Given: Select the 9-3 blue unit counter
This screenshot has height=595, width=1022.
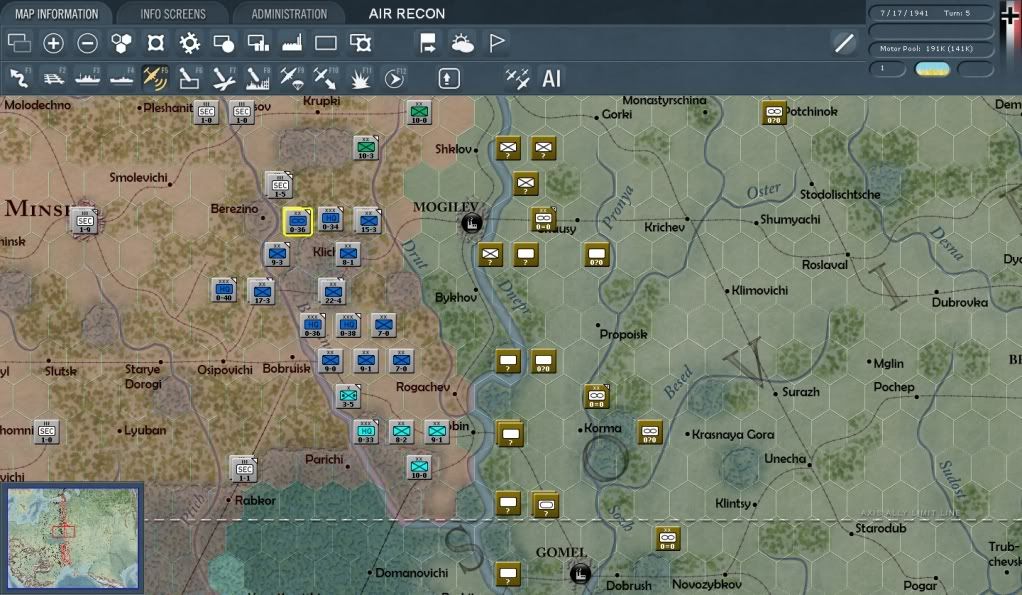Looking at the screenshot, I should tap(277, 254).
